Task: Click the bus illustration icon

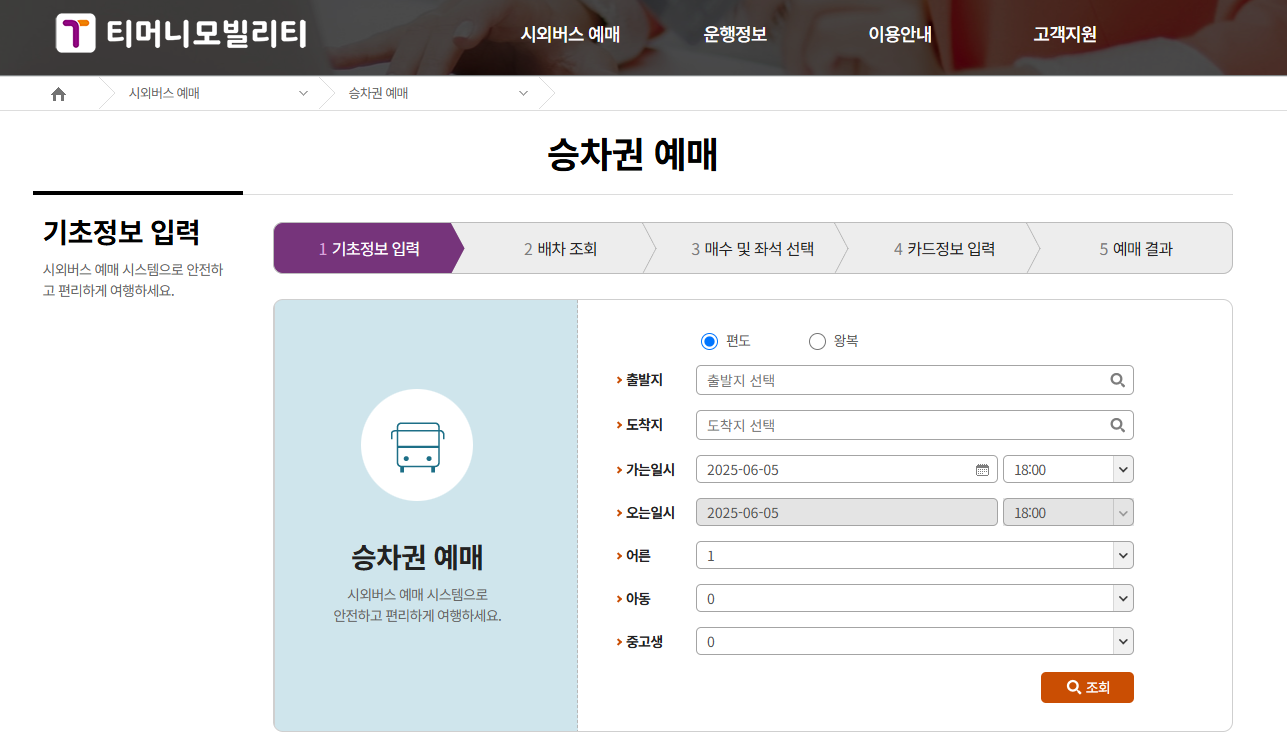Action: (x=417, y=444)
